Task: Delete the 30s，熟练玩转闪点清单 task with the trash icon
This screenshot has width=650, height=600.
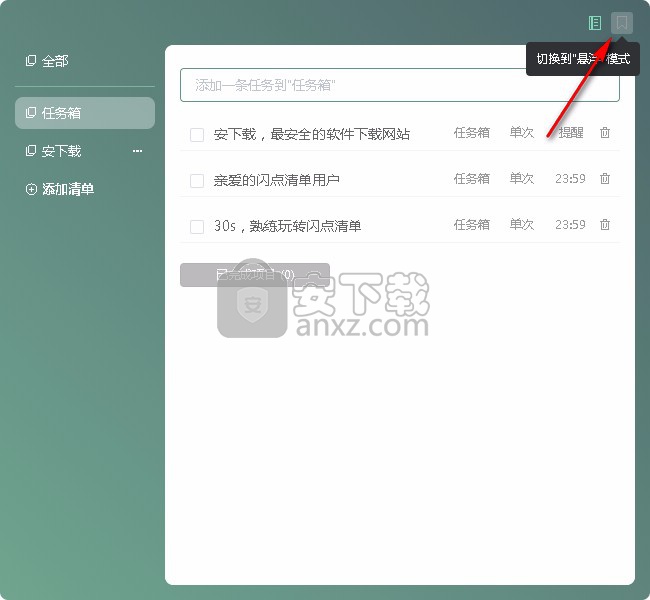Action: (x=605, y=225)
